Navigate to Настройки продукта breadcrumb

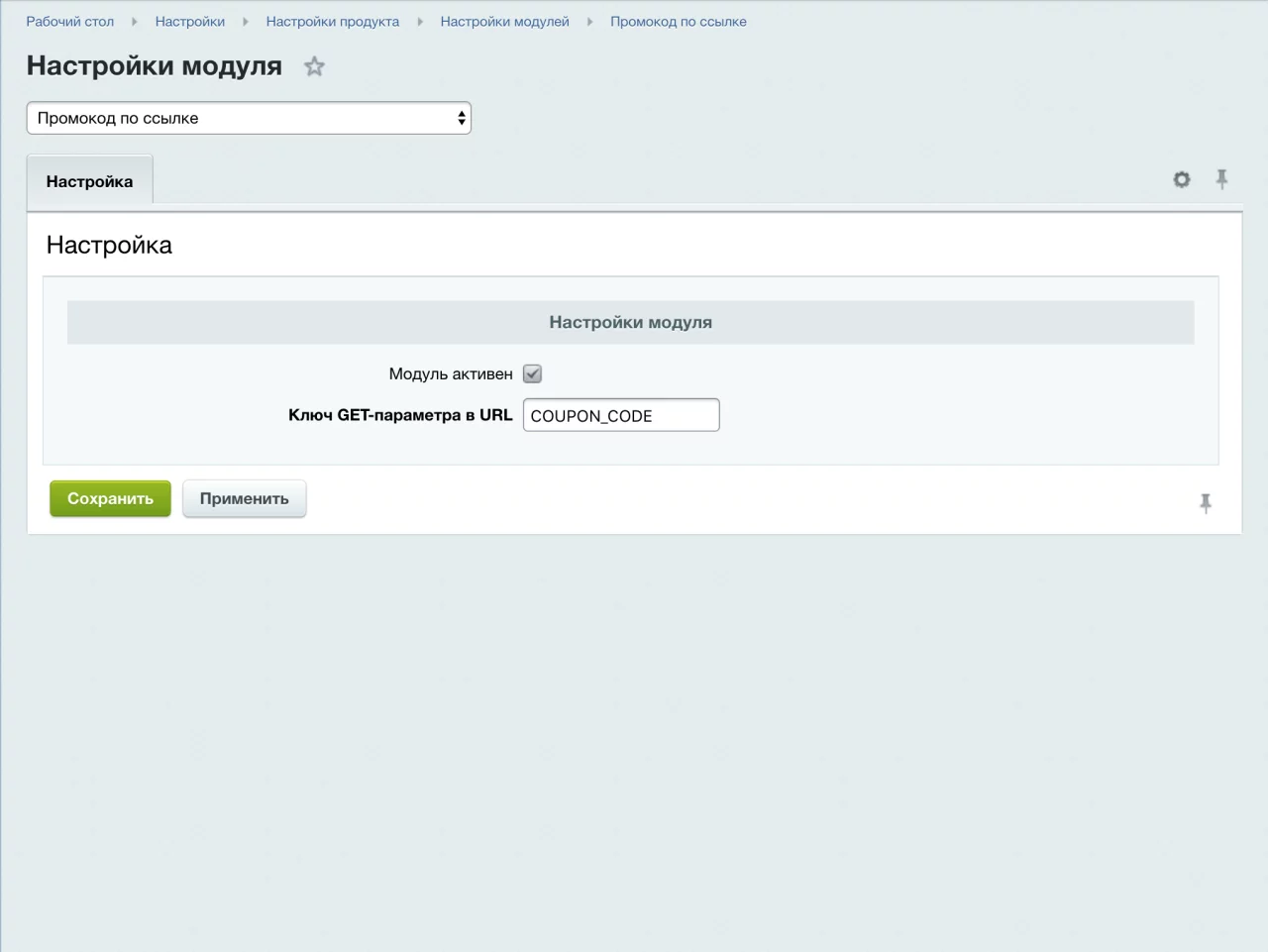[x=332, y=22]
